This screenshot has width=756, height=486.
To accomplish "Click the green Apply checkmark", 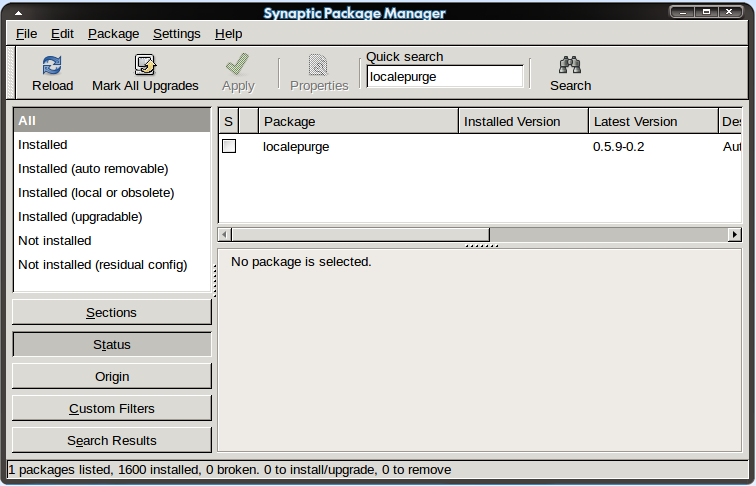I will [x=238, y=65].
